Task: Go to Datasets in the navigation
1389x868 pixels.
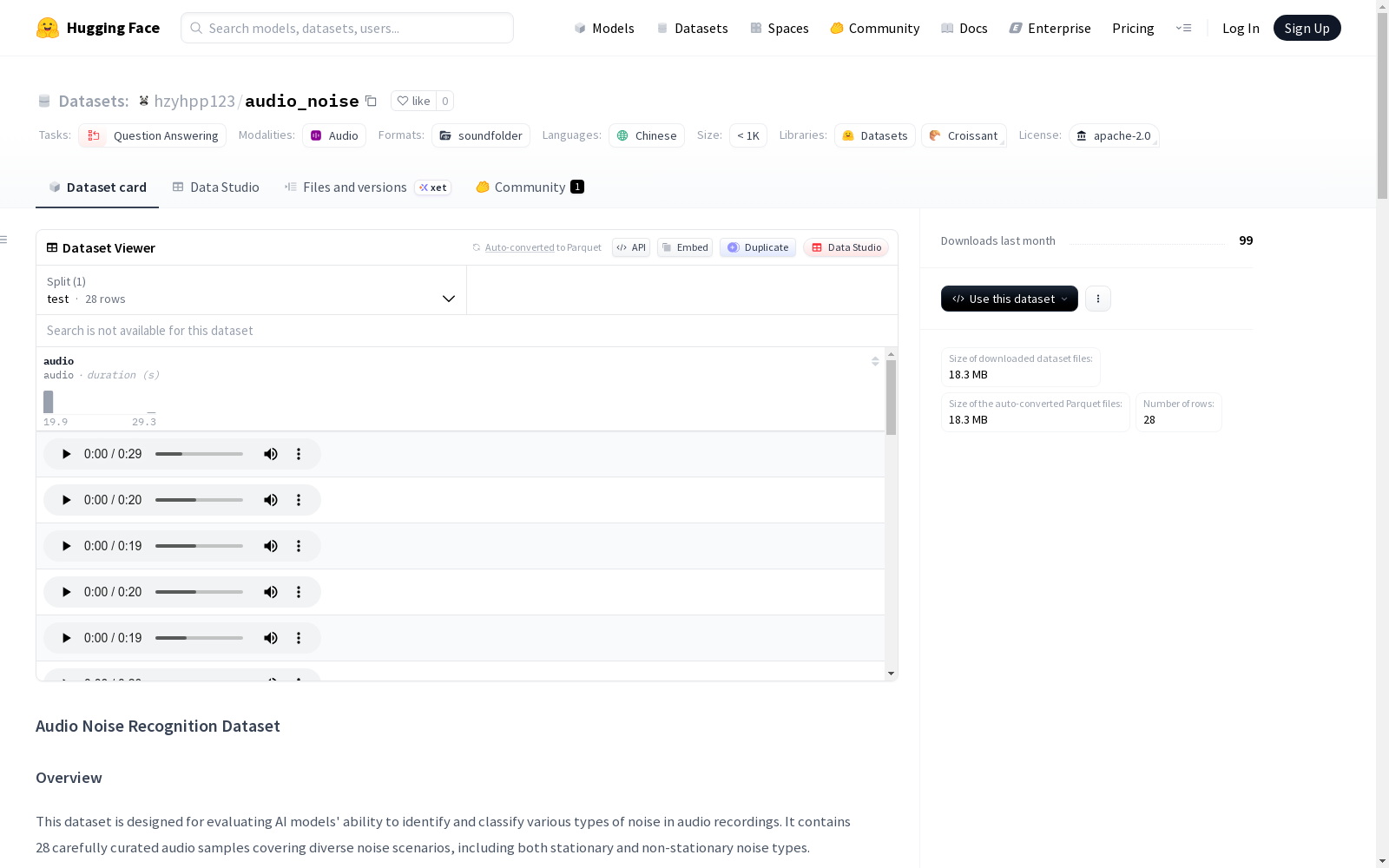Action: [692, 28]
